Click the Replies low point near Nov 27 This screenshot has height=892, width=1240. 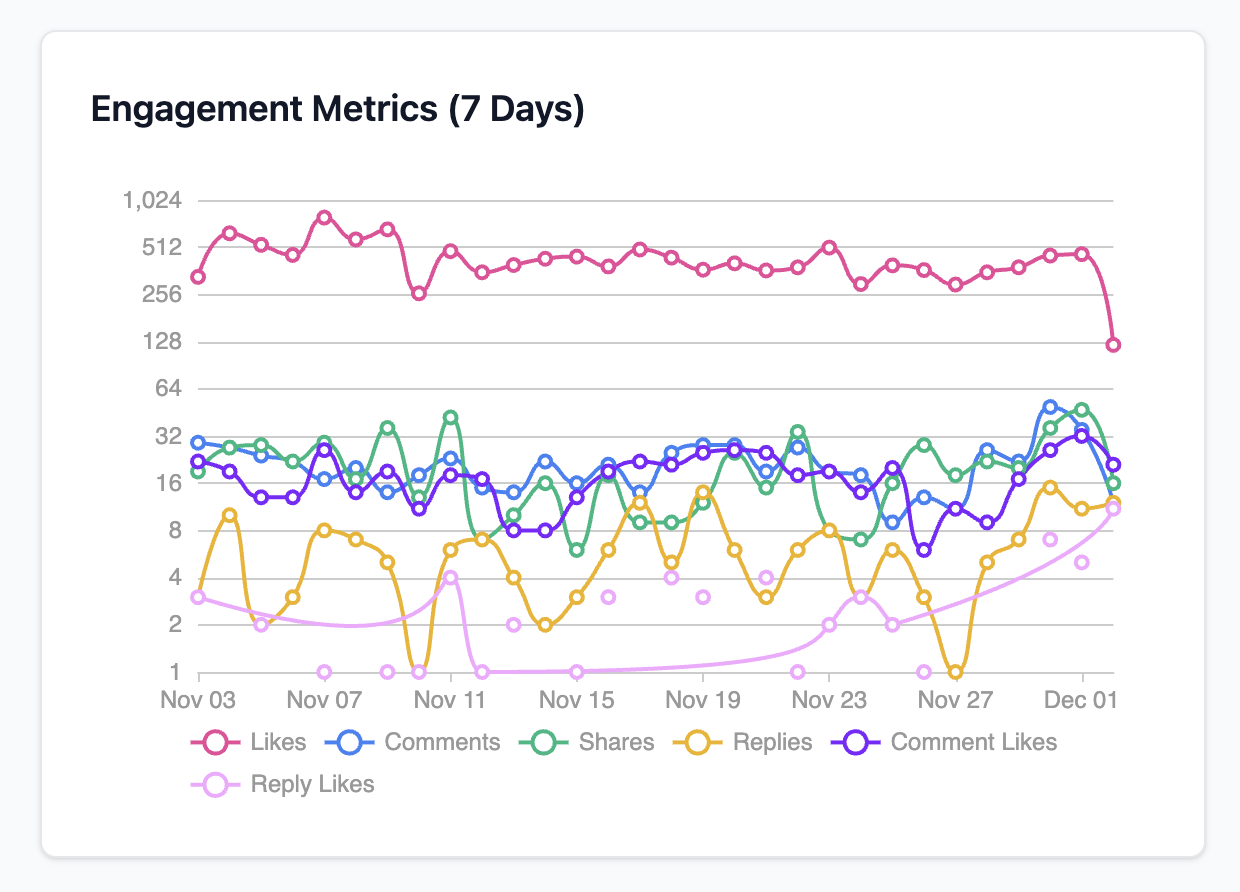(956, 672)
